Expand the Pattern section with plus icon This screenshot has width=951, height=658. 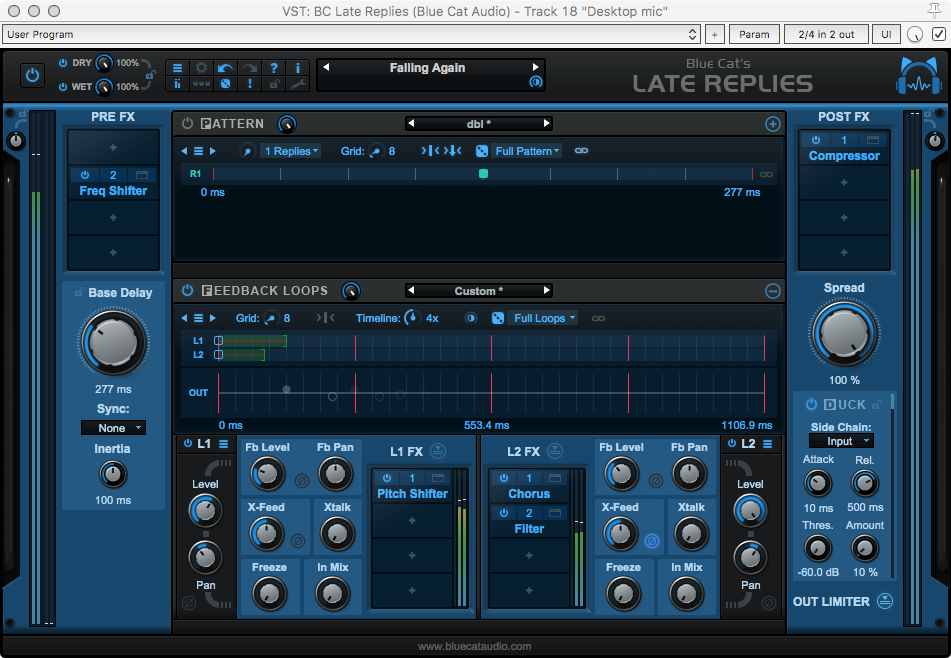click(772, 124)
